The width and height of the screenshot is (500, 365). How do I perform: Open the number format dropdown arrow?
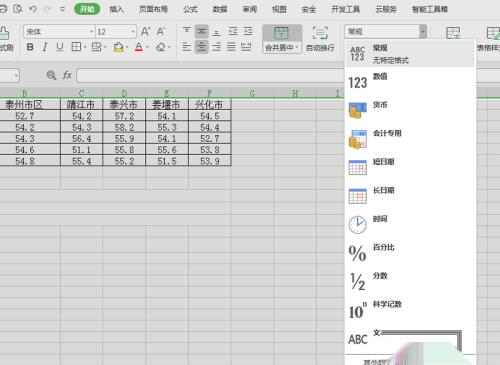[x=423, y=32]
